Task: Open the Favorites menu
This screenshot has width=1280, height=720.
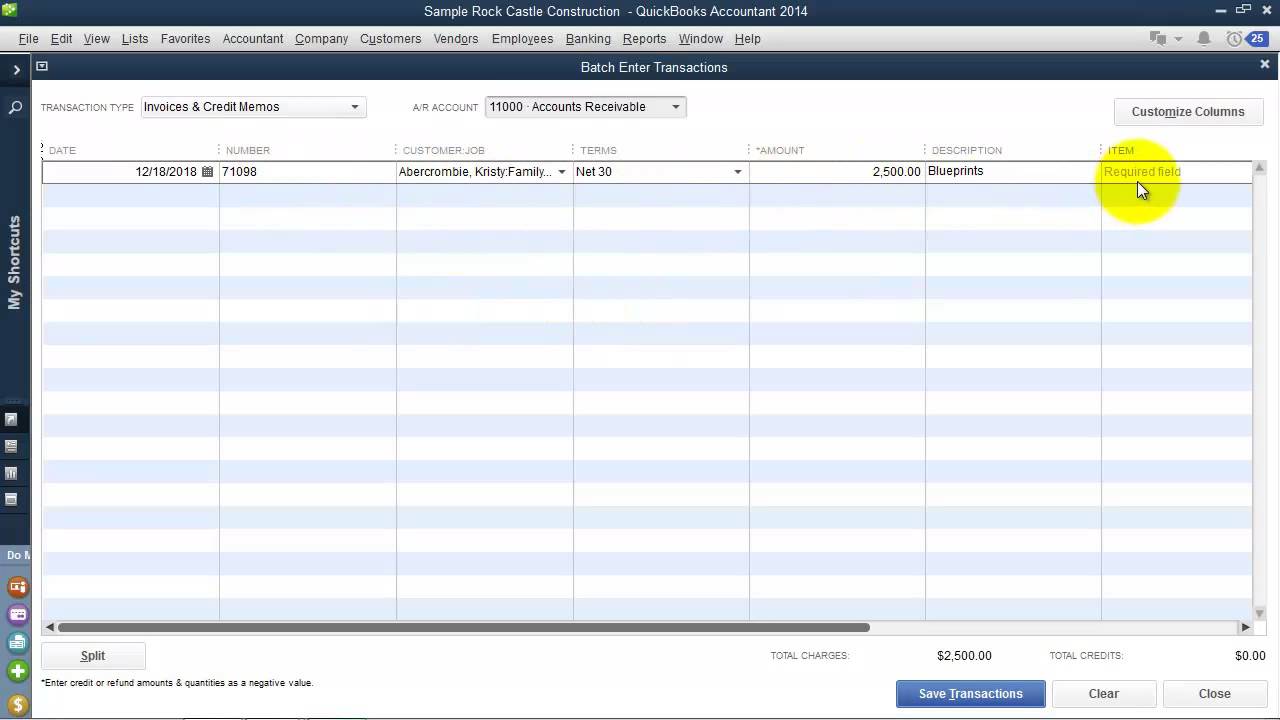Action: 185,39
